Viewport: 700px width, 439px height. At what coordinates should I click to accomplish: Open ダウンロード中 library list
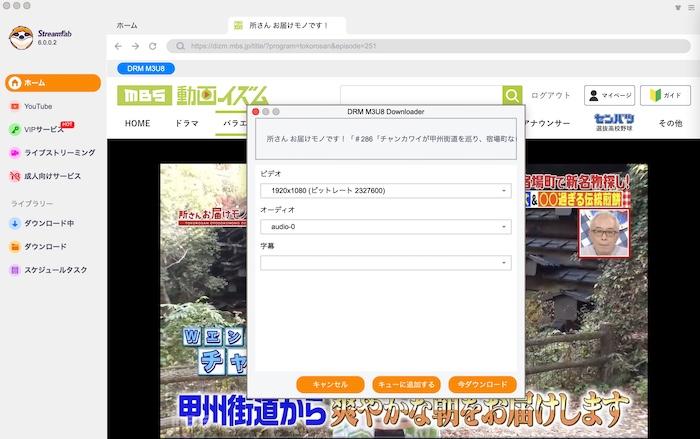coord(49,223)
